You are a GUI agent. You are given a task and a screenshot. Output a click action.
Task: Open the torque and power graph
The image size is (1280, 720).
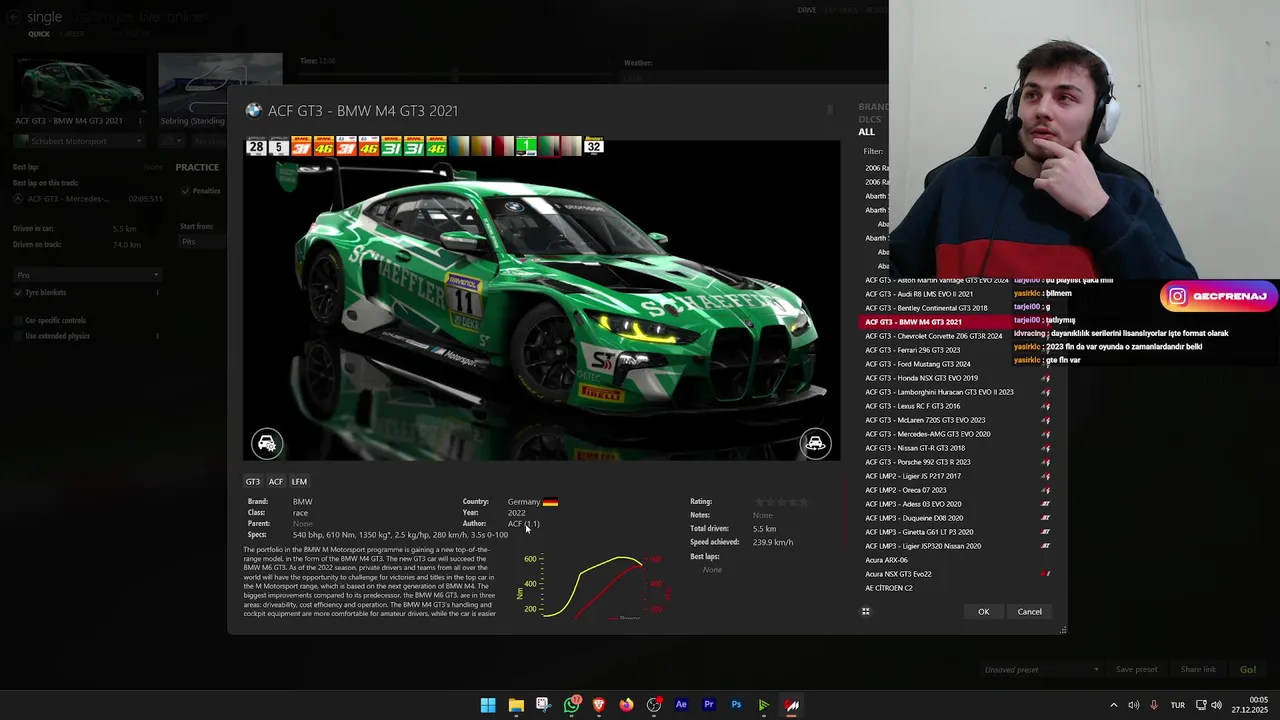click(x=593, y=585)
